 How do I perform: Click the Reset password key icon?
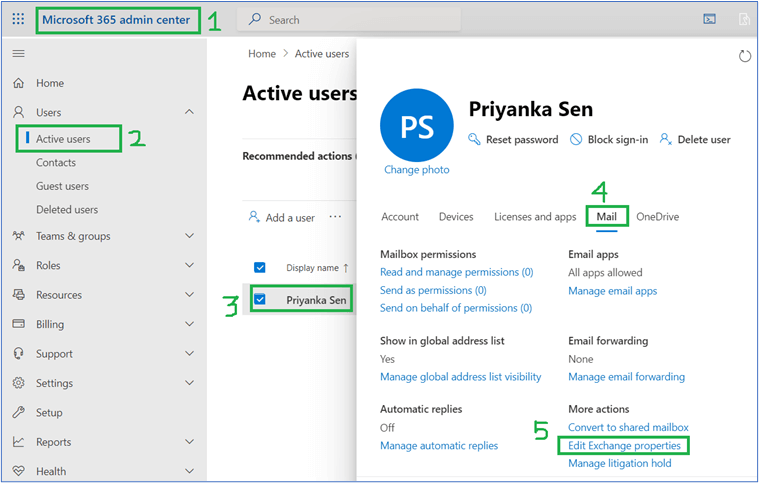tap(474, 139)
